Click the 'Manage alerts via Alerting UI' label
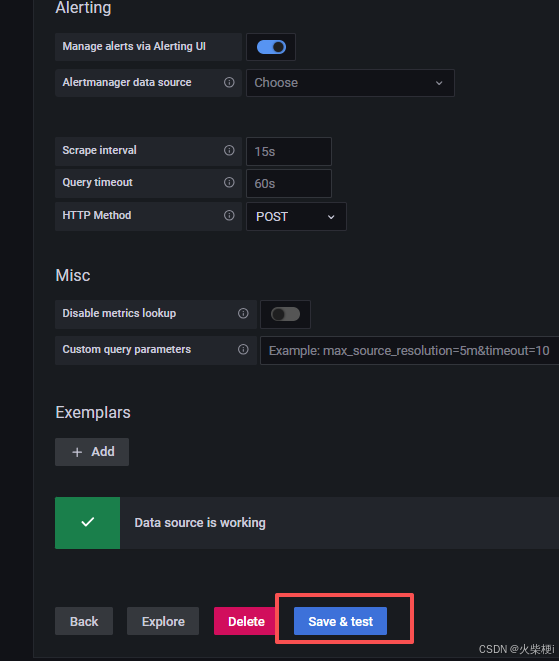Screen dimensions: 559x661 [x=134, y=46]
